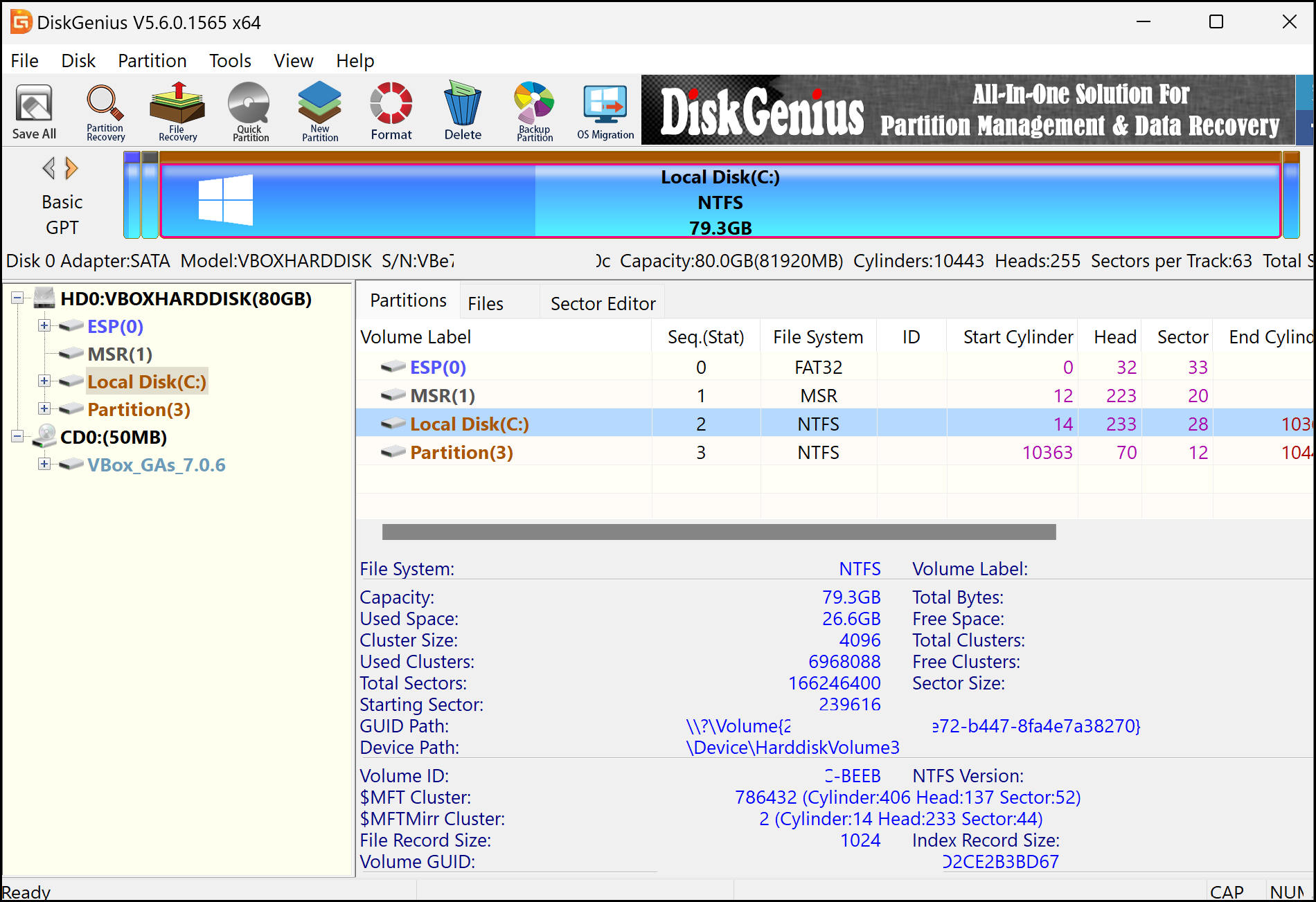This screenshot has width=1316, height=902.
Task: Collapse the HD0:VBOXHARDDISK tree node
Action: 17,298
